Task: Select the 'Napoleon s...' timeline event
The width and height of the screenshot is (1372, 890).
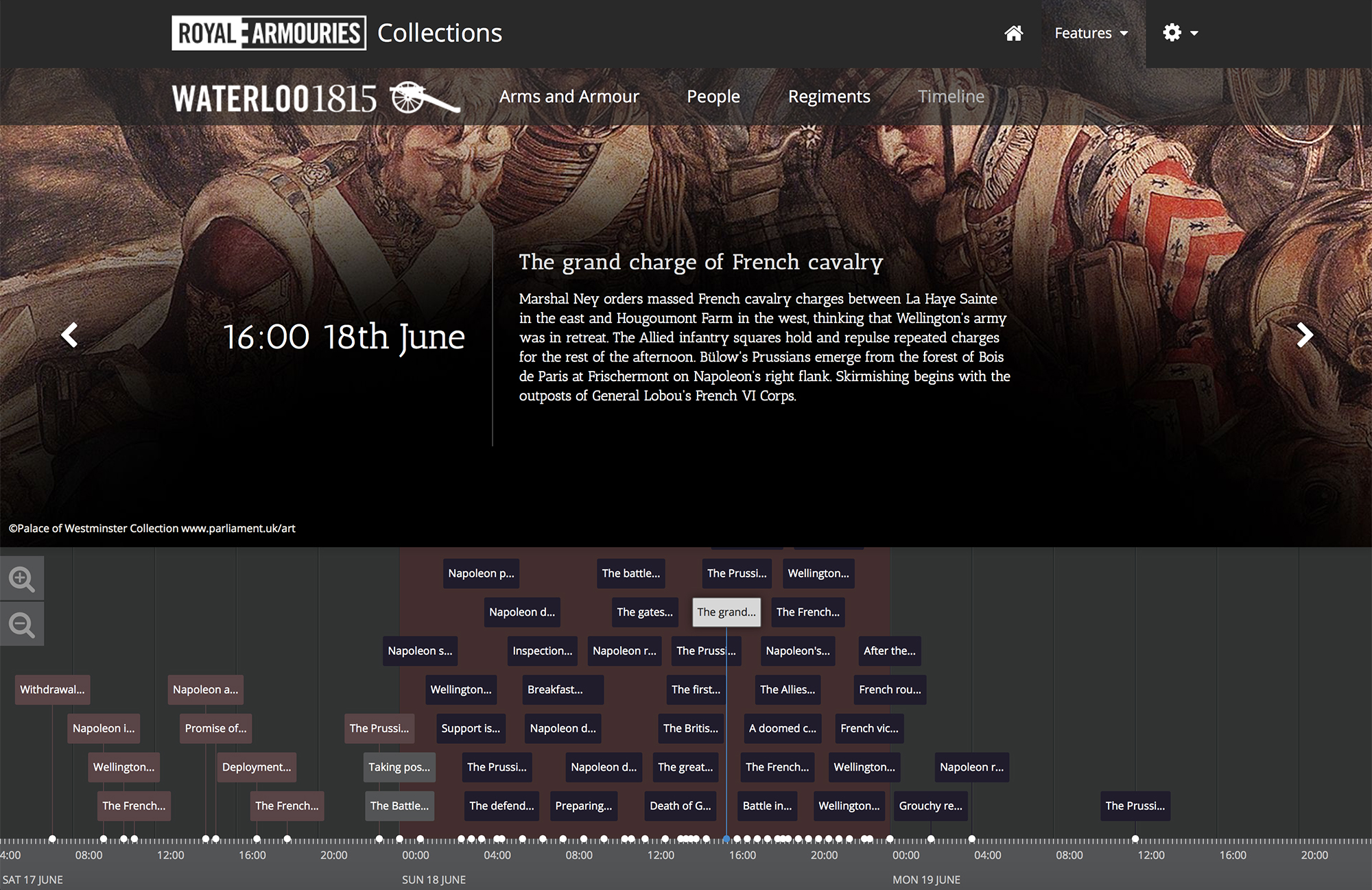Action: pos(420,651)
